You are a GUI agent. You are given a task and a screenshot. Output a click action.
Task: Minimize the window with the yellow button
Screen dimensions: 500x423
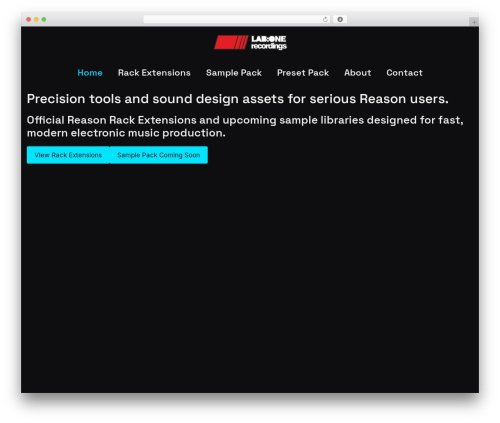click(36, 20)
